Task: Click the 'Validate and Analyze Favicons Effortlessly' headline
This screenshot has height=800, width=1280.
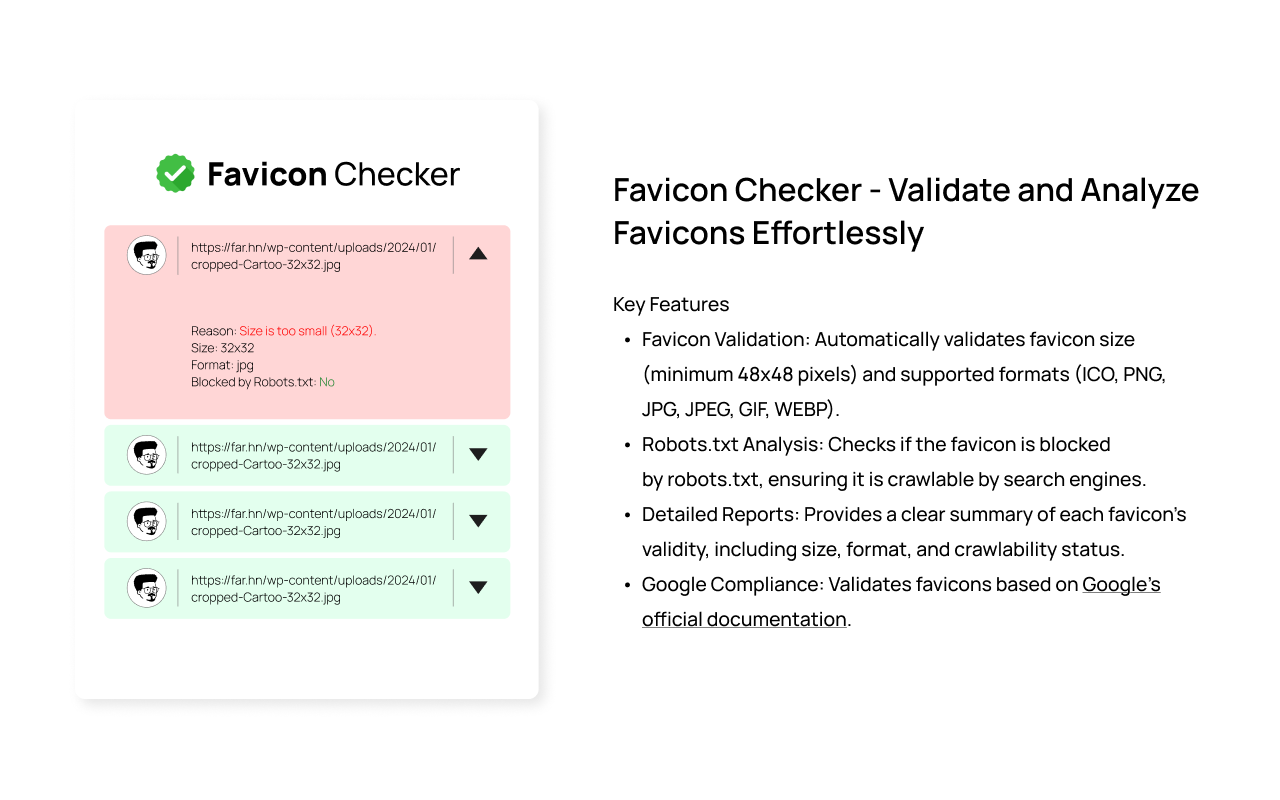Action: click(906, 211)
